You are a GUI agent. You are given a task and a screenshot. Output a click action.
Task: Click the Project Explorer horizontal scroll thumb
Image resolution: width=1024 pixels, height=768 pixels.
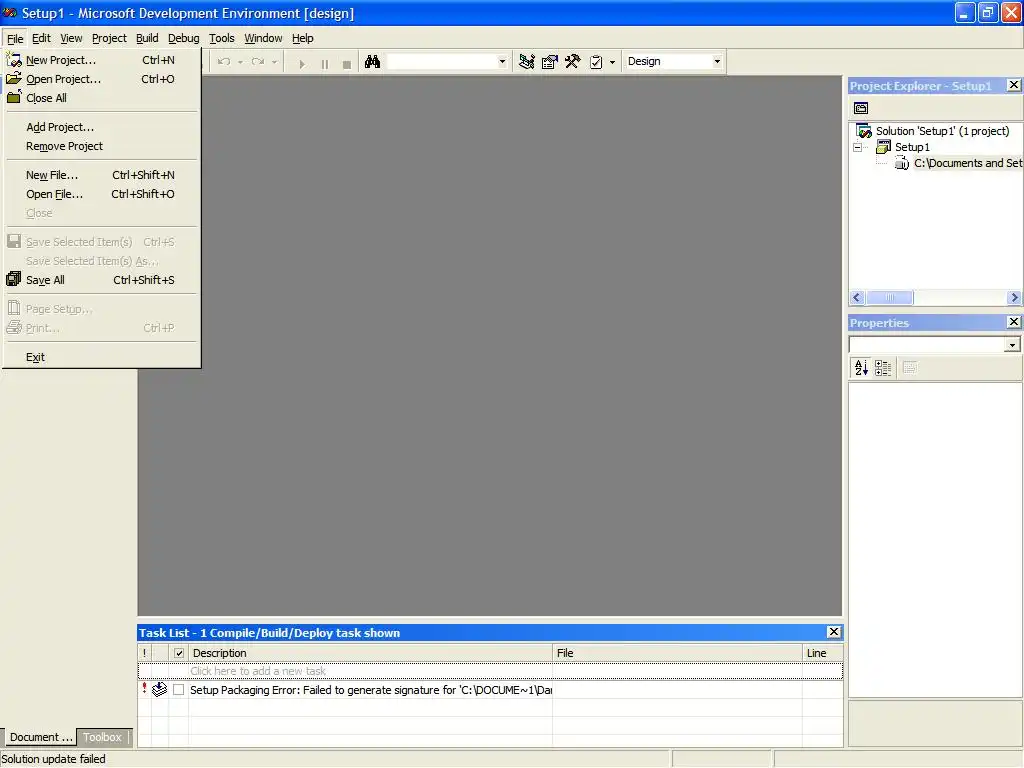click(889, 298)
